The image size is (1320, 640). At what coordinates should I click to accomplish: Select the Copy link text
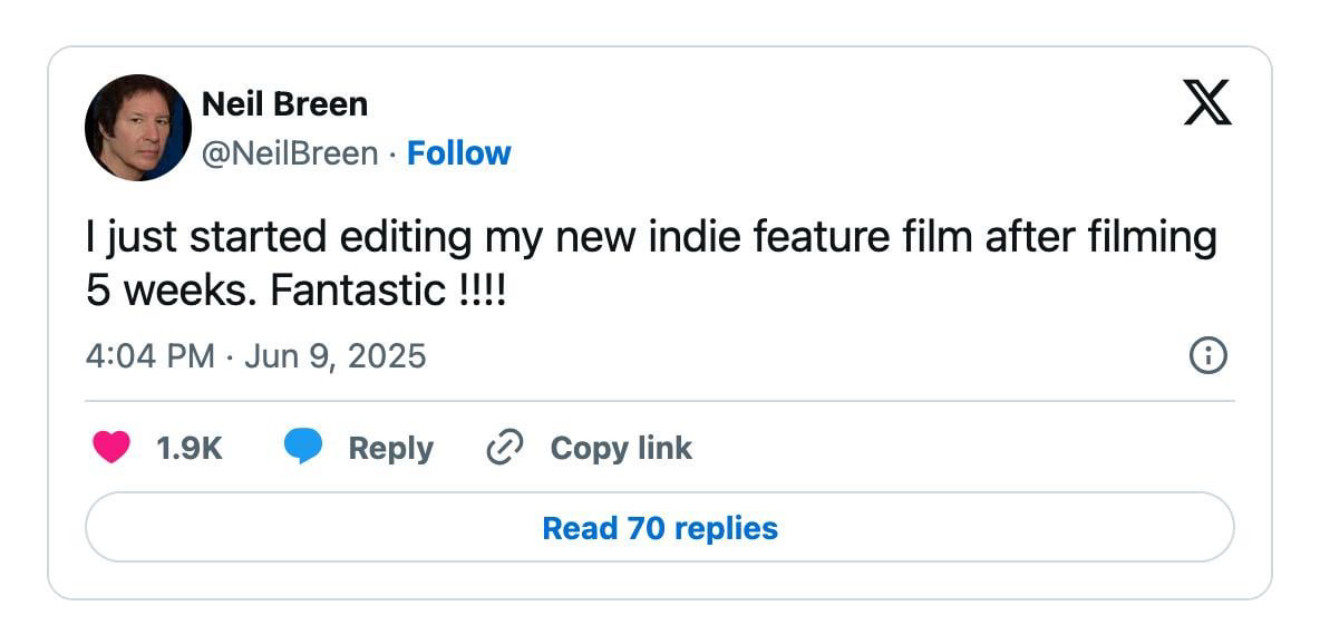pos(621,448)
